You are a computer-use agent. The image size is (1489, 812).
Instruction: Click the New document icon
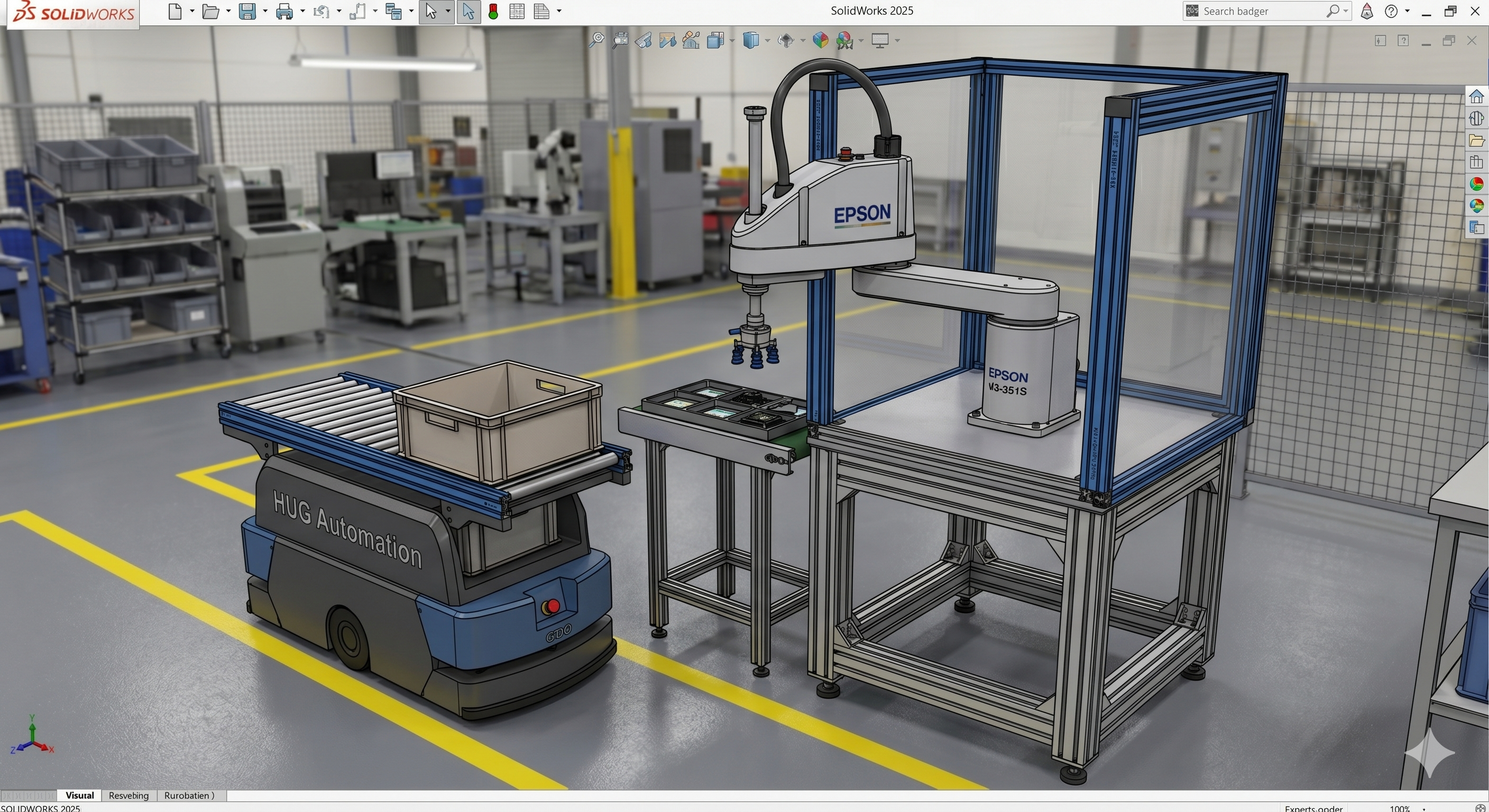tap(174, 11)
